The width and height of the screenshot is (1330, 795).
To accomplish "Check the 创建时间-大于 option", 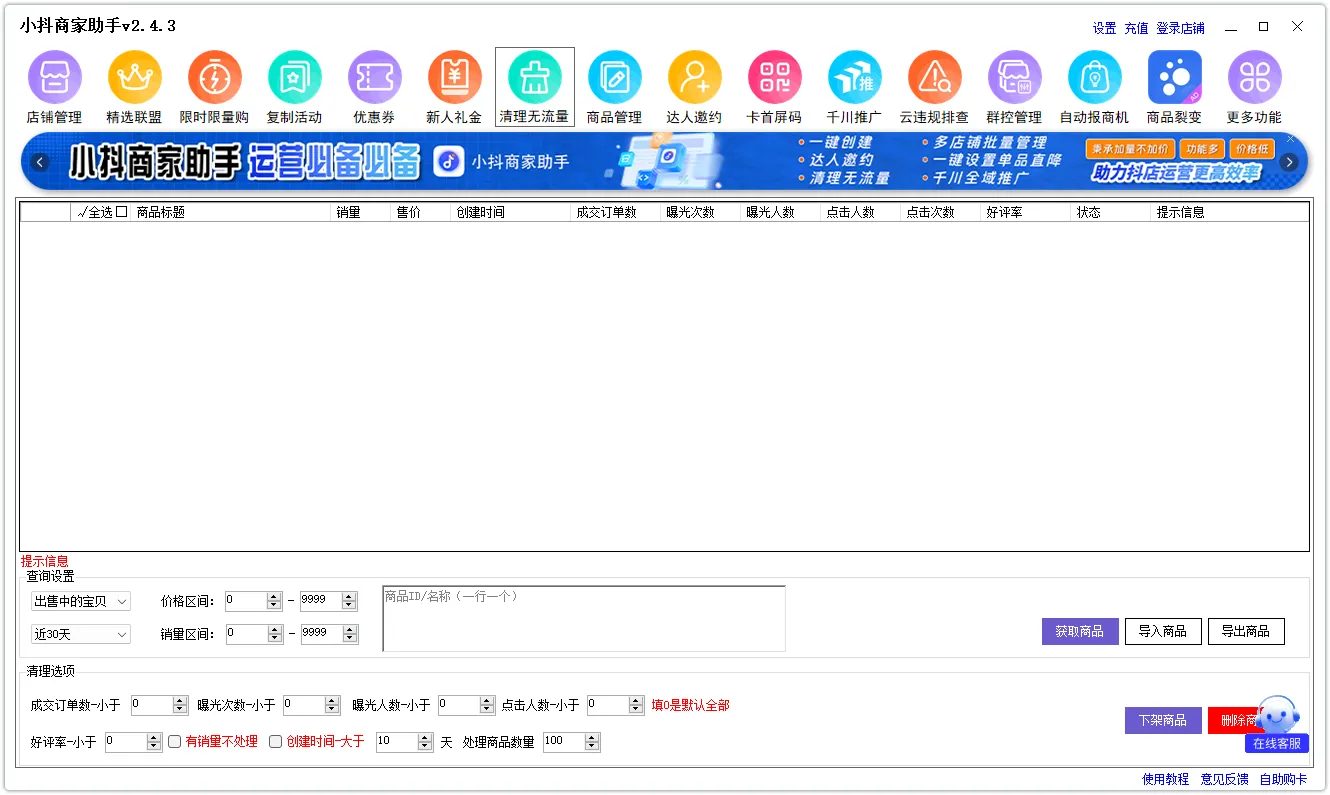I will (276, 742).
